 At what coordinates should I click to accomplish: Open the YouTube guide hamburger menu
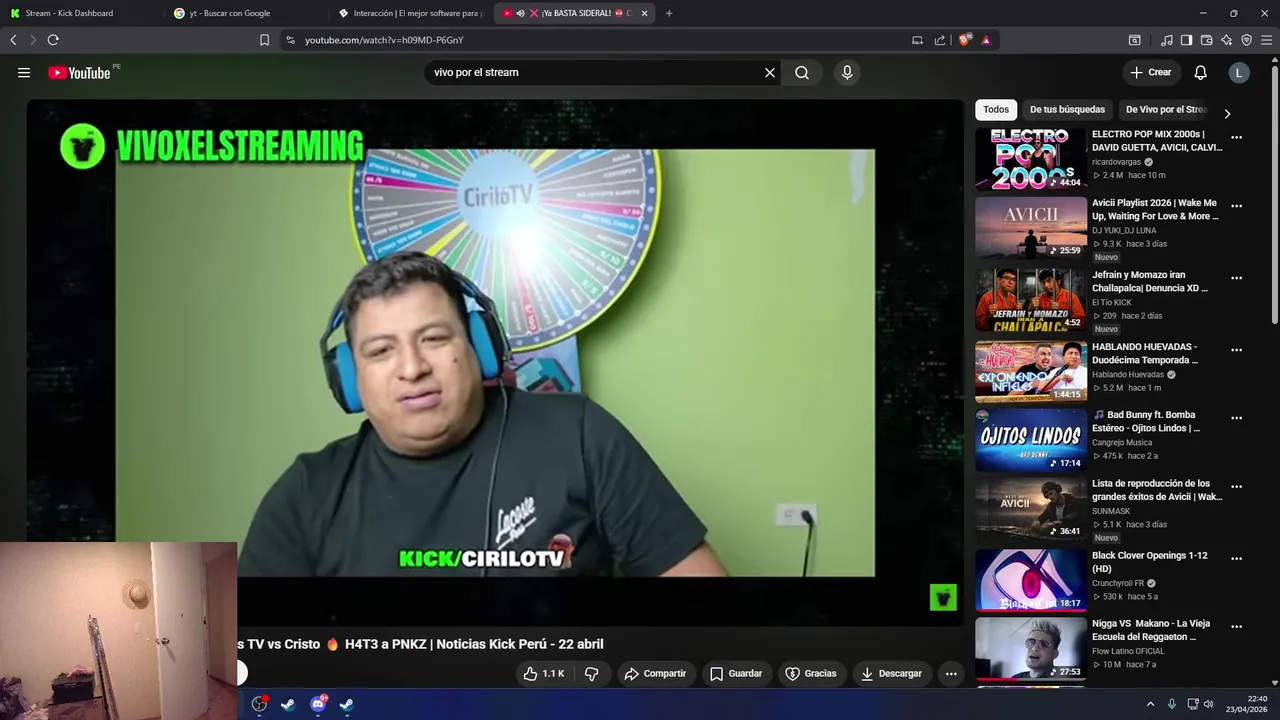point(24,72)
